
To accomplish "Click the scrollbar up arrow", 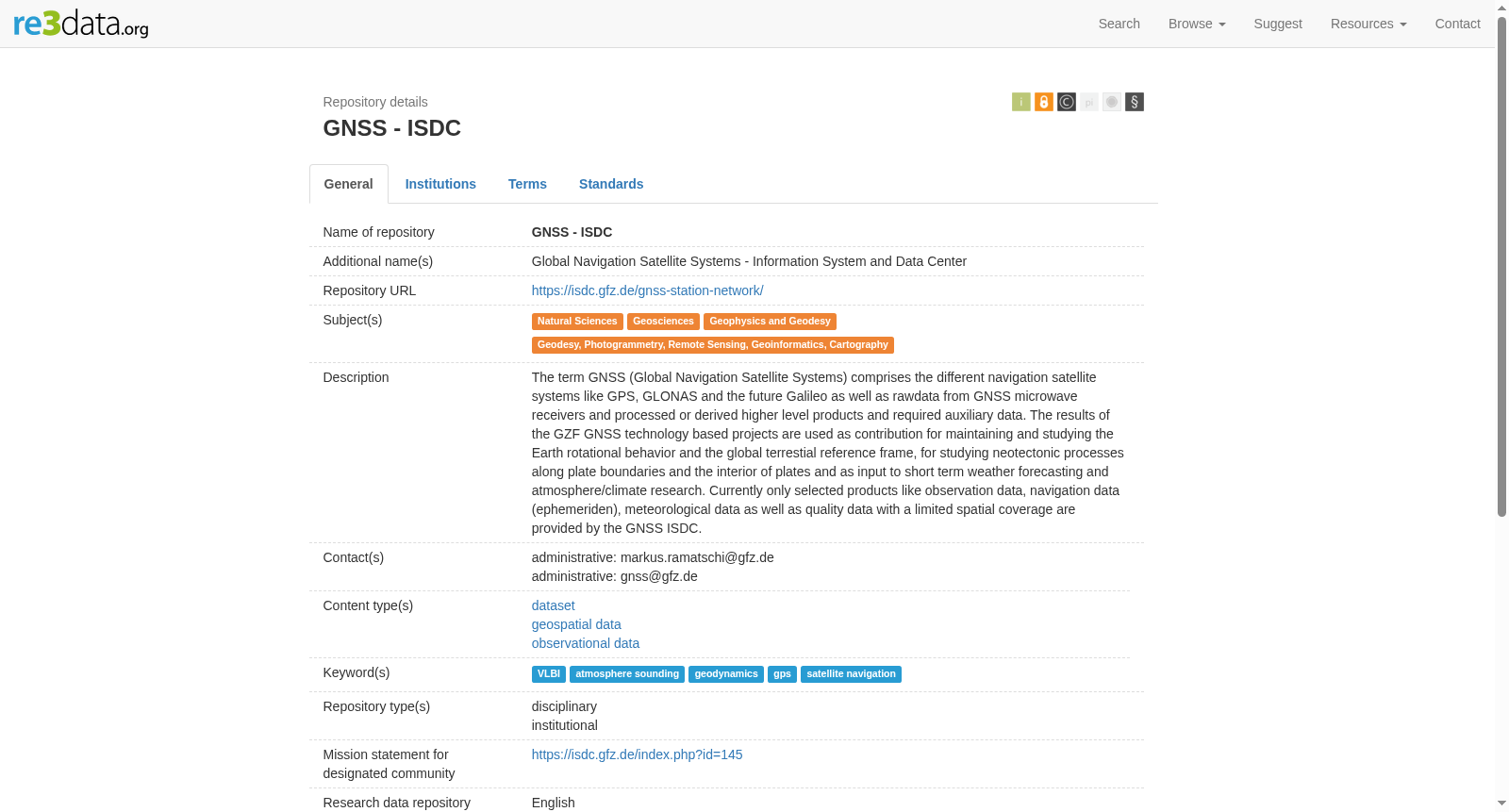I will (x=1501, y=8).
